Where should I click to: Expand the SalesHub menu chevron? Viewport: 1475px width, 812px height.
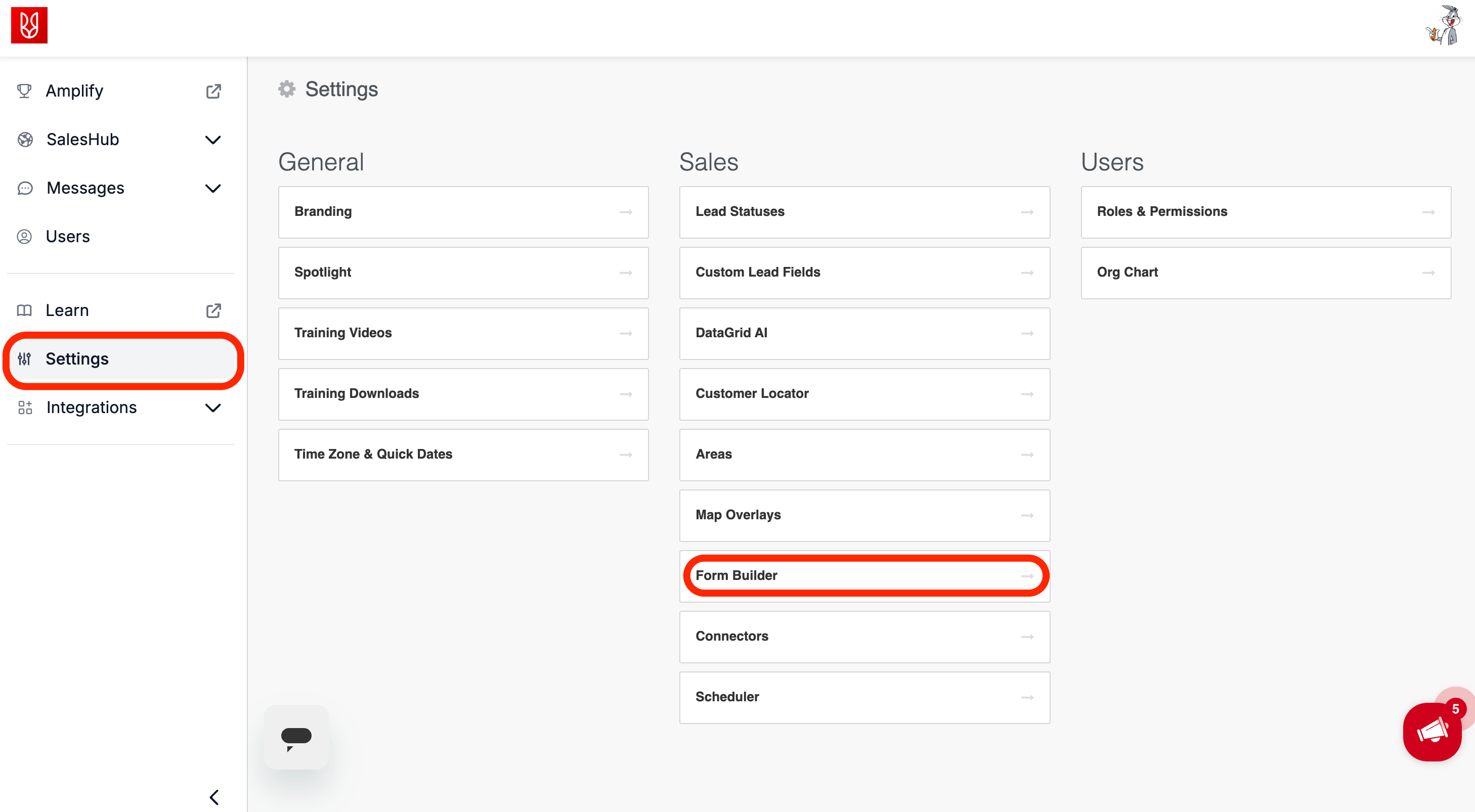[x=213, y=140]
